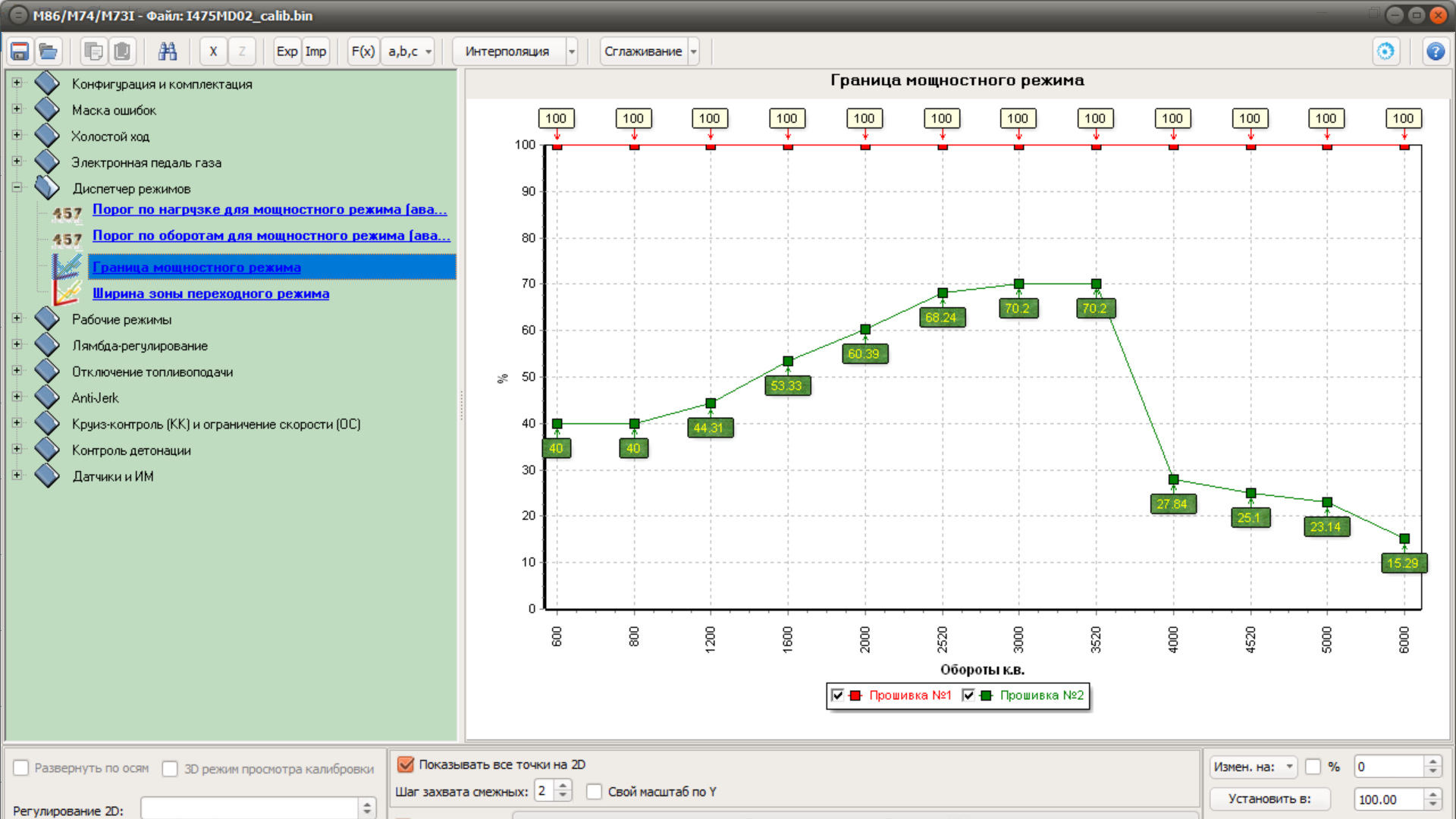
Task: Enable Развернуть по осям checkbox
Action: click(x=21, y=768)
